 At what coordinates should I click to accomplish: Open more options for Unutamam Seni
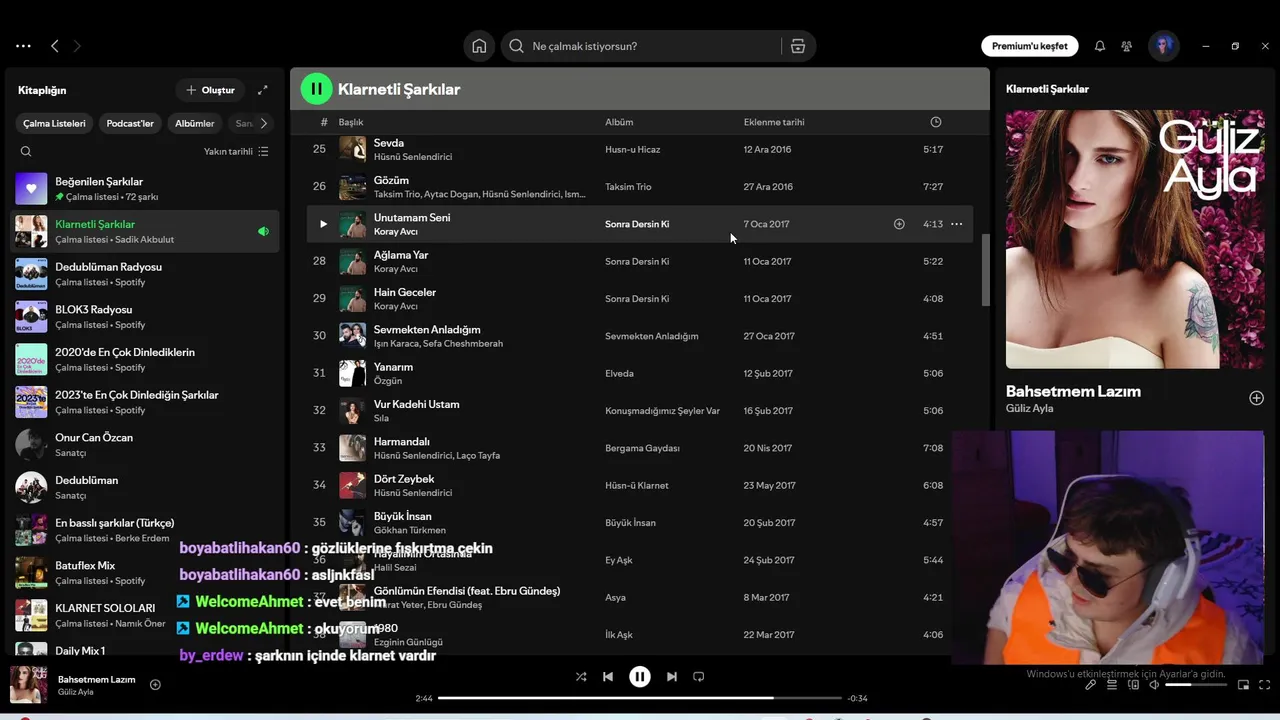[x=957, y=224]
